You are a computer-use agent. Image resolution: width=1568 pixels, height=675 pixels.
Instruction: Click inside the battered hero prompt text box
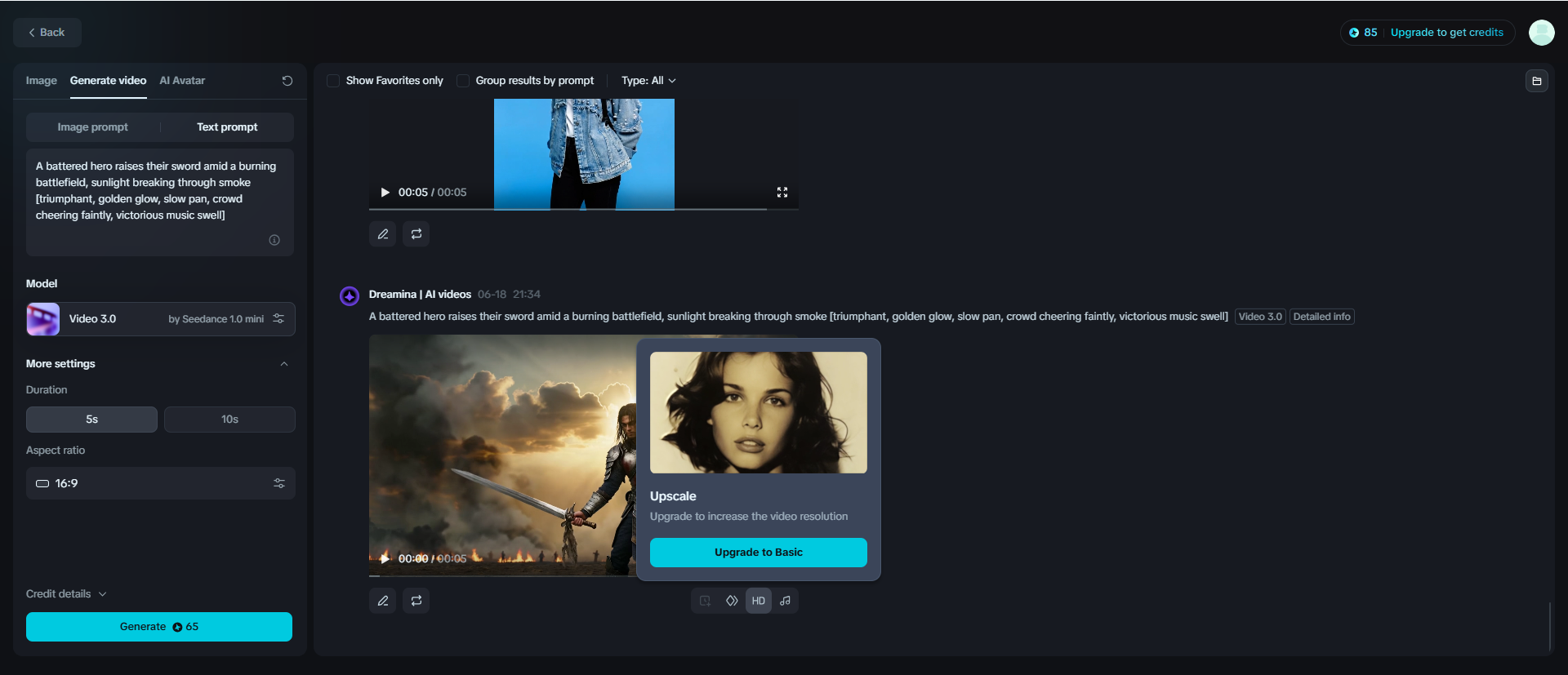pyautogui.click(x=160, y=202)
